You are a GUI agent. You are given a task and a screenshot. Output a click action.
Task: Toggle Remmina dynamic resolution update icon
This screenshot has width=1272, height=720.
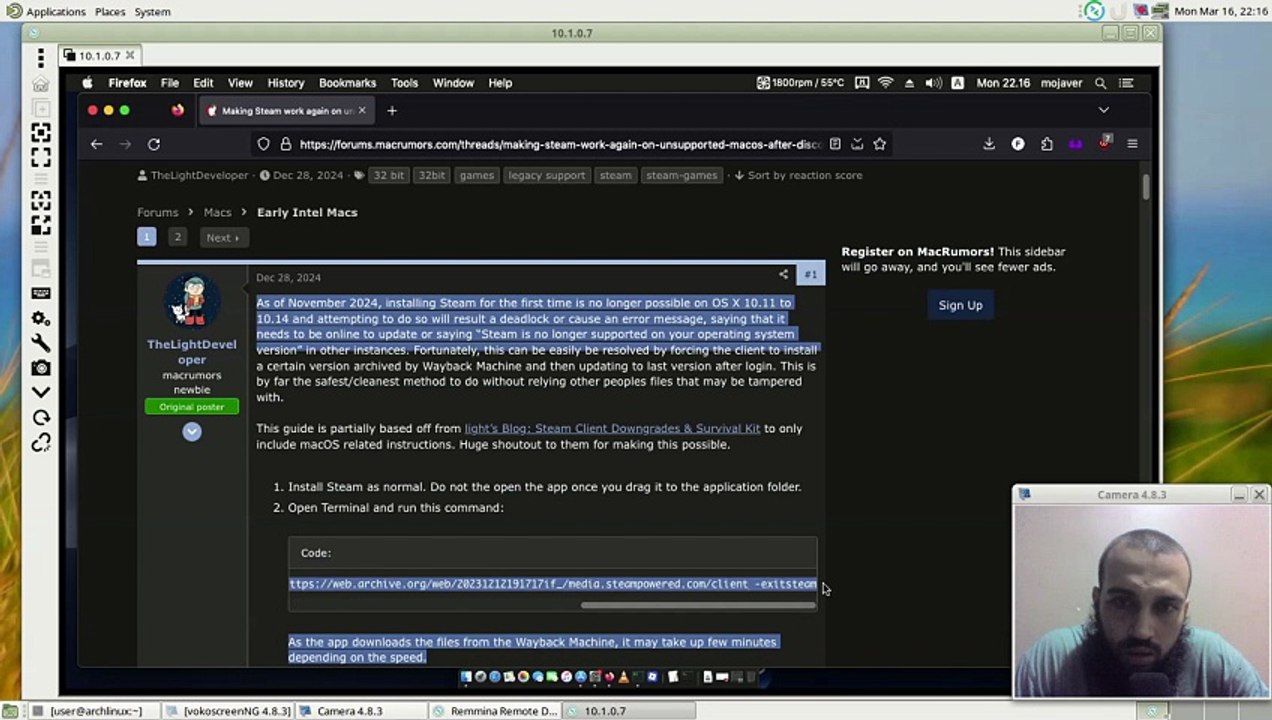(x=41, y=201)
